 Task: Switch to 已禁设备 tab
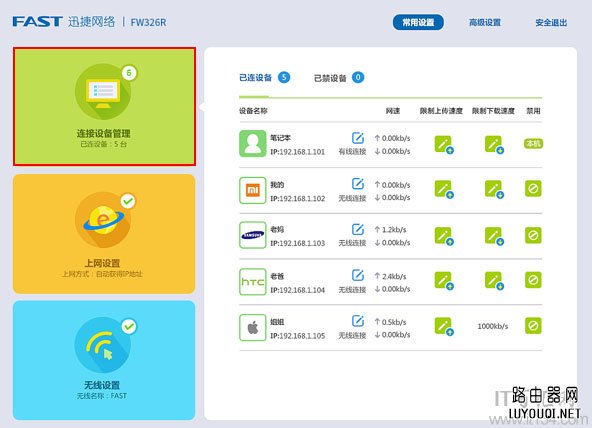pyautogui.click(x=339, y=78)
